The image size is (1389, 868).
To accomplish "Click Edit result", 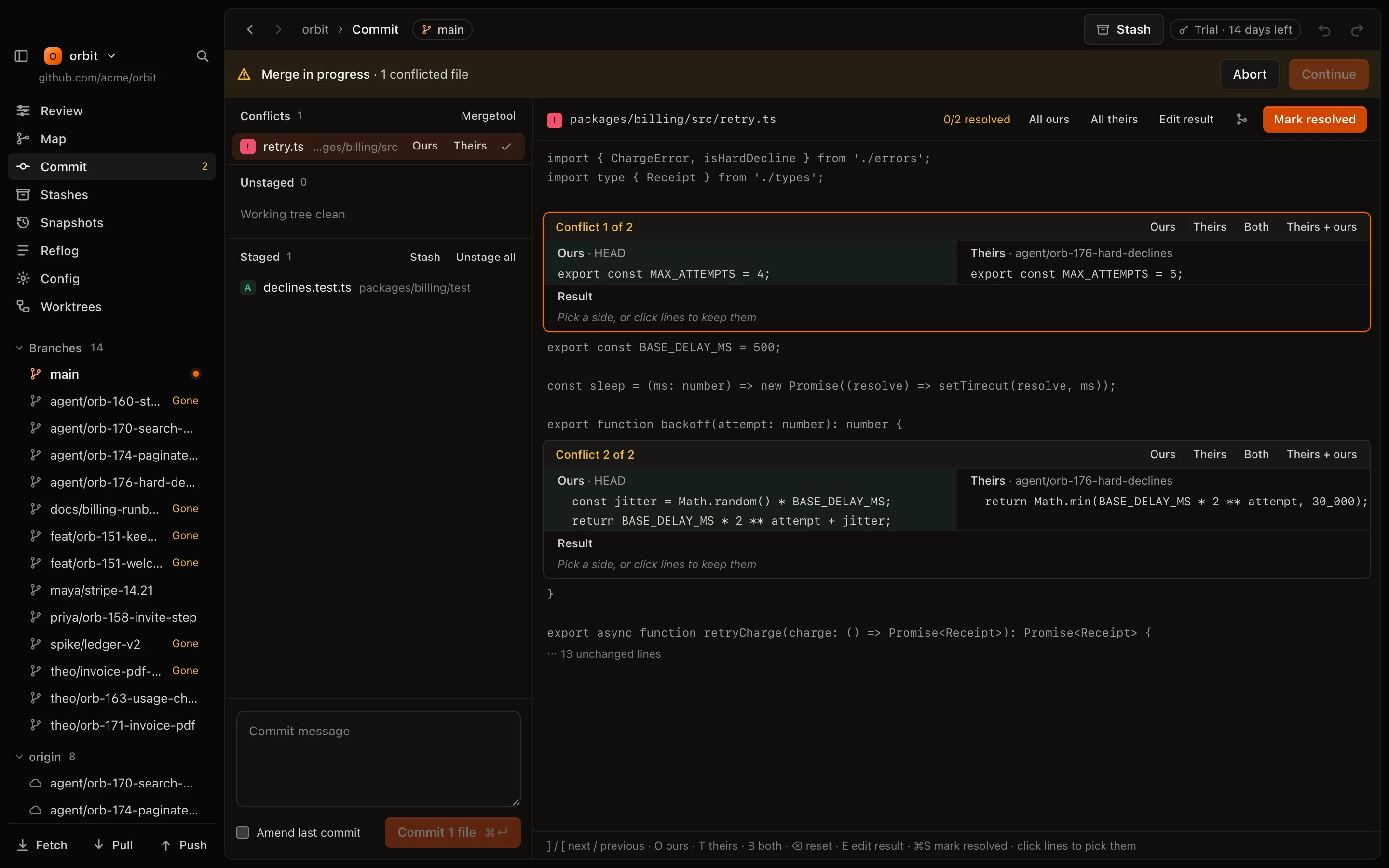I will pos(1186,119).
